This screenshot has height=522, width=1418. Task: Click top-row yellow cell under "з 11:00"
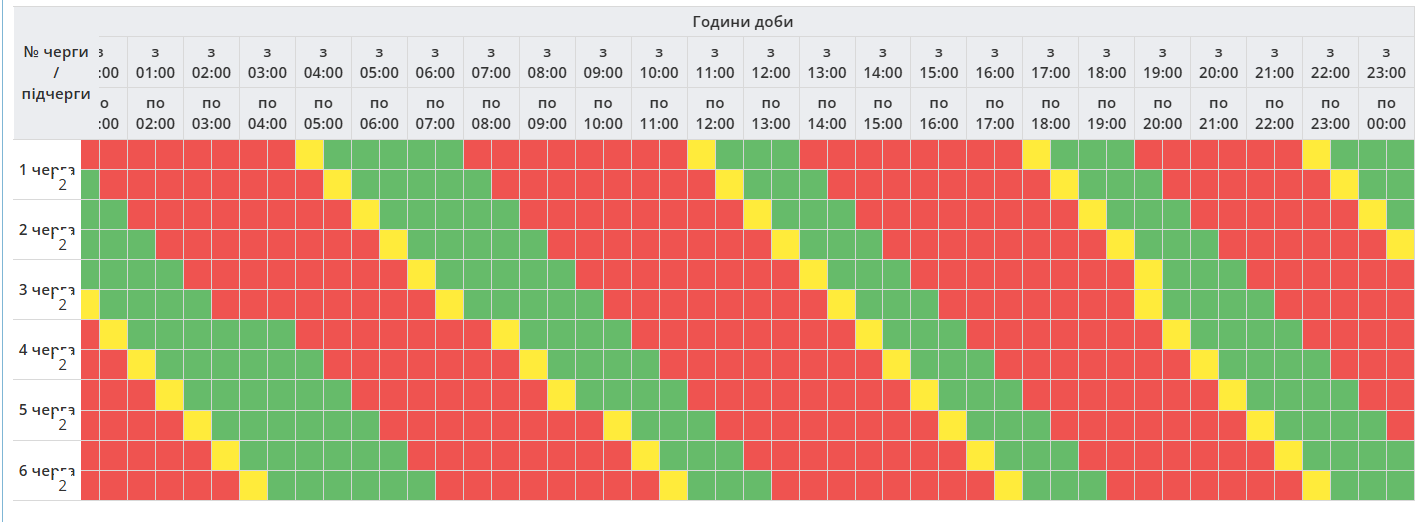701,154
